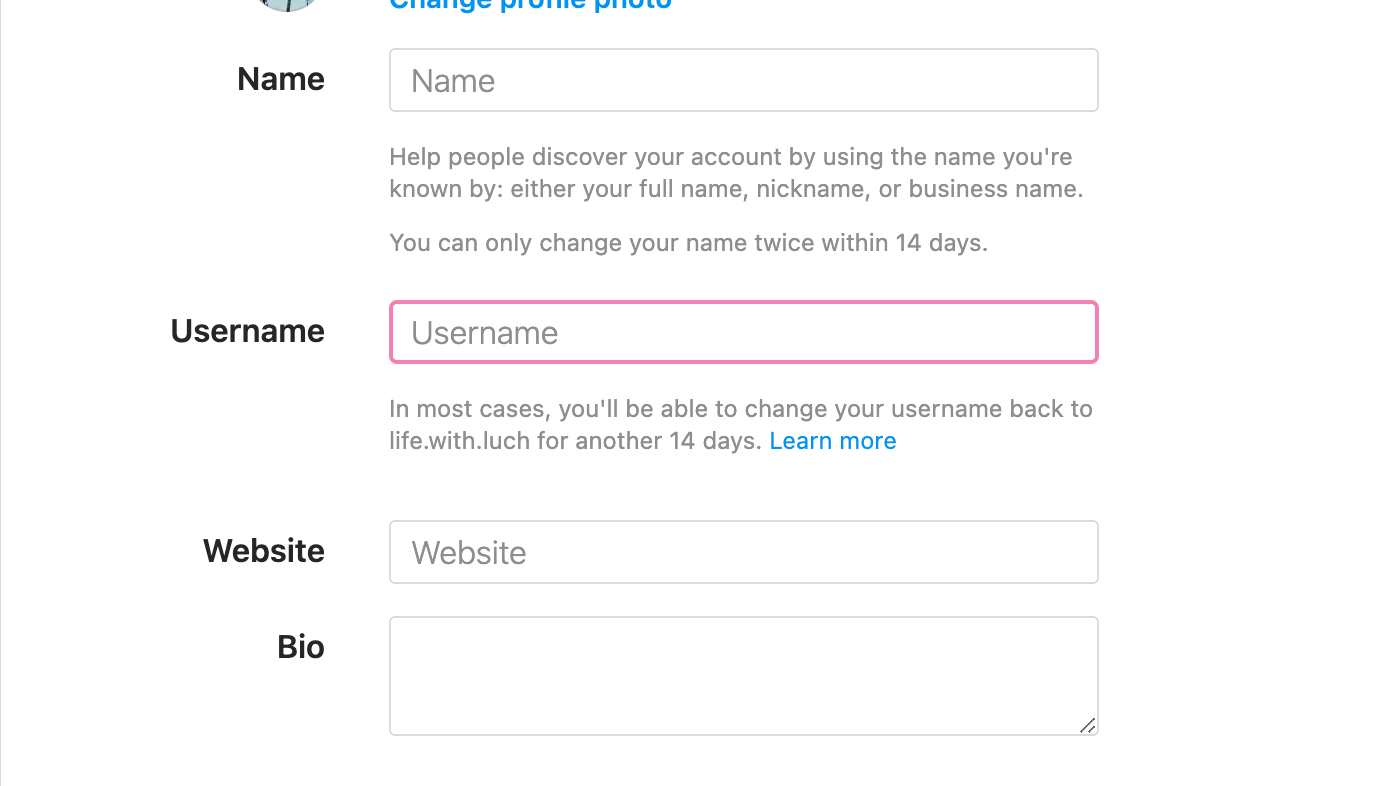Click the Bio label
This screenshot has width=1388, height=786.
point(300,646)
